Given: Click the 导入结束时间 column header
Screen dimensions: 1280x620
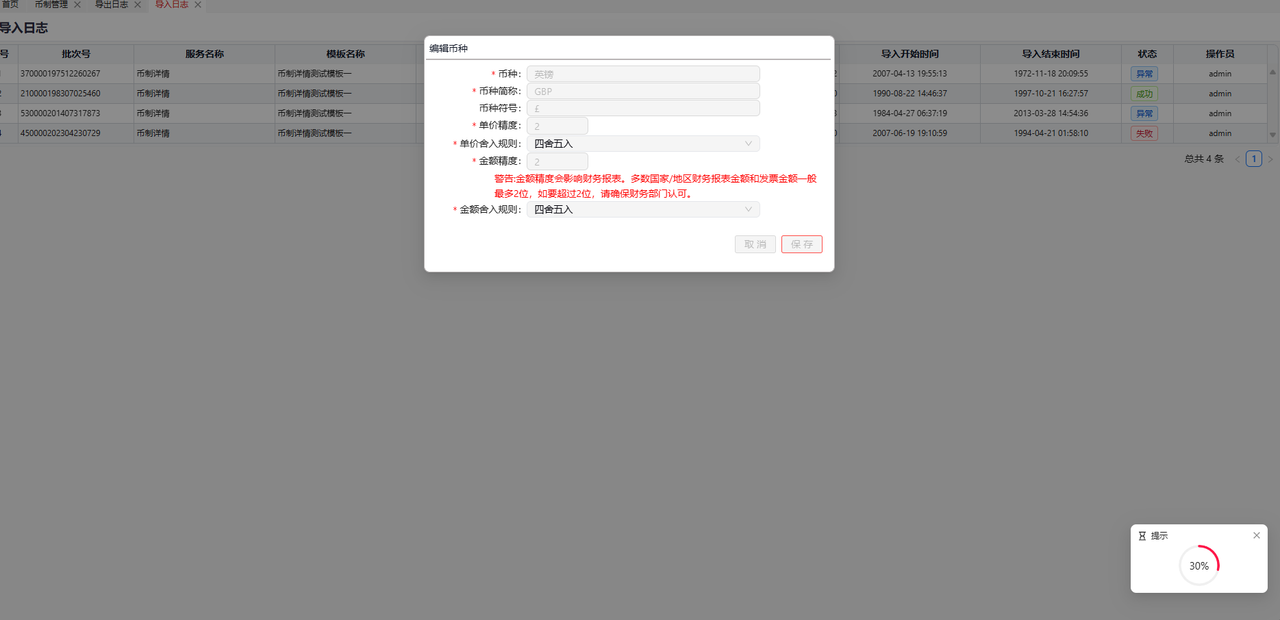Looking at the screenshot, I should click(1050, 54).
